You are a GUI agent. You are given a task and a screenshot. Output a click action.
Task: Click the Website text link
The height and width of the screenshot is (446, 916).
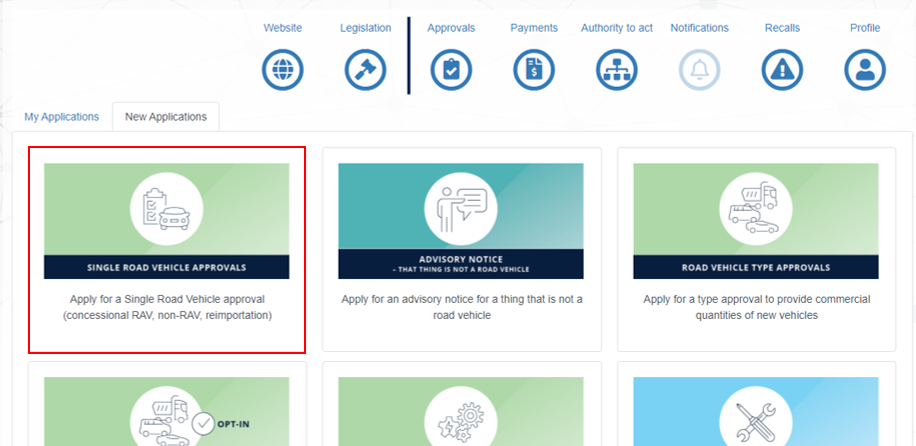pyautogui.click(x=283, y=28)
